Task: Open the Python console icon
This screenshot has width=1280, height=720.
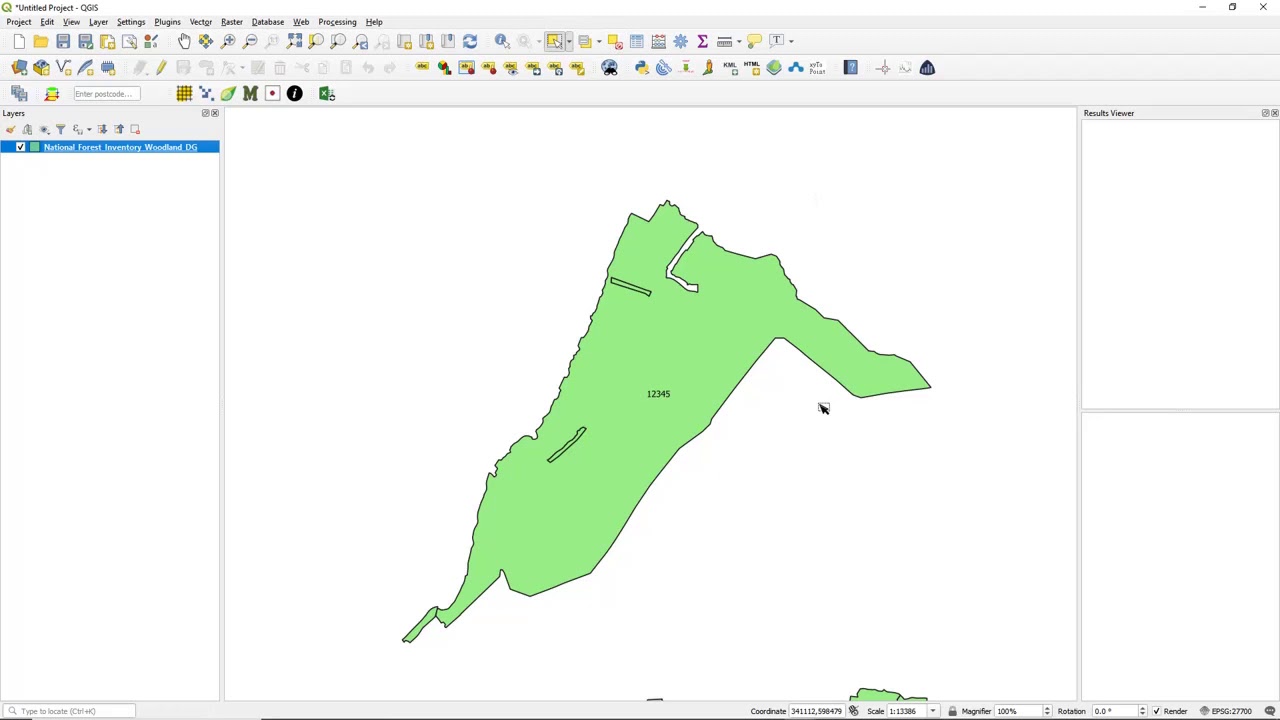Action: 642,68
